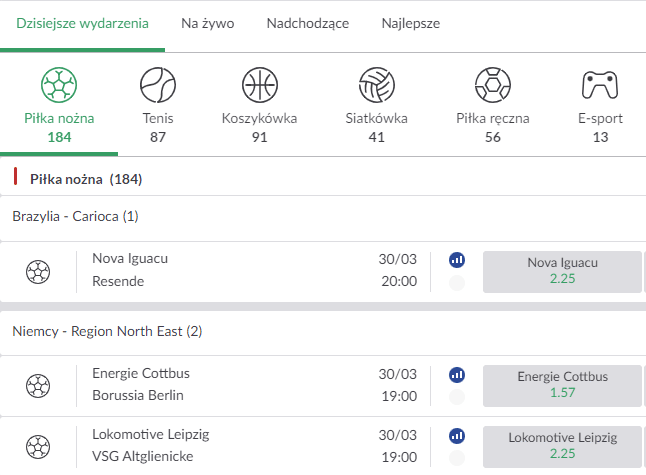This screenshot has width=646, height=475.
Task: Select the Tenis sport icon
Action: click(158, 86)
